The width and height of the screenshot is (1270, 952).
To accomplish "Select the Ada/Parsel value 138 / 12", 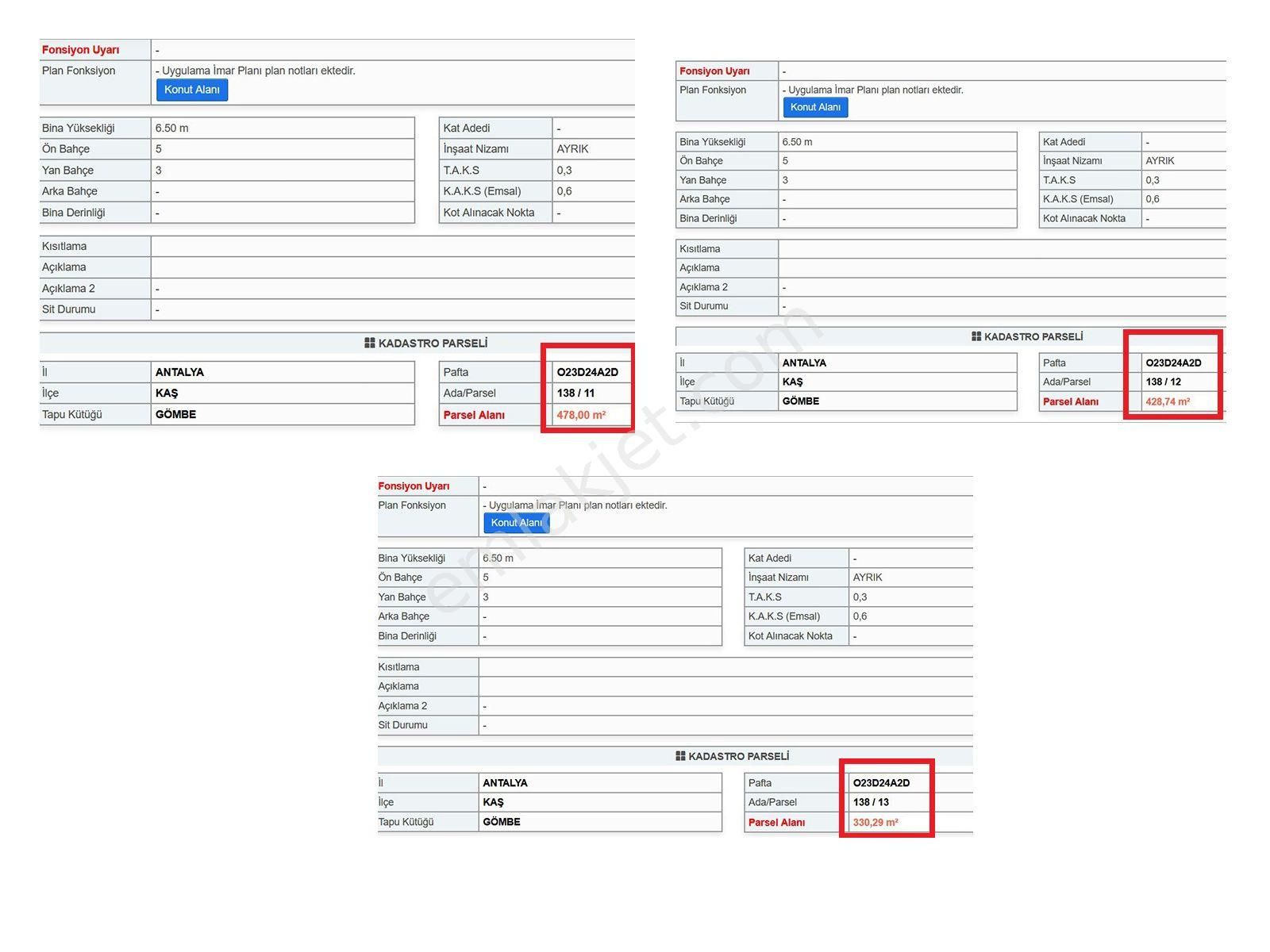I will click(x=1163, y=382).
